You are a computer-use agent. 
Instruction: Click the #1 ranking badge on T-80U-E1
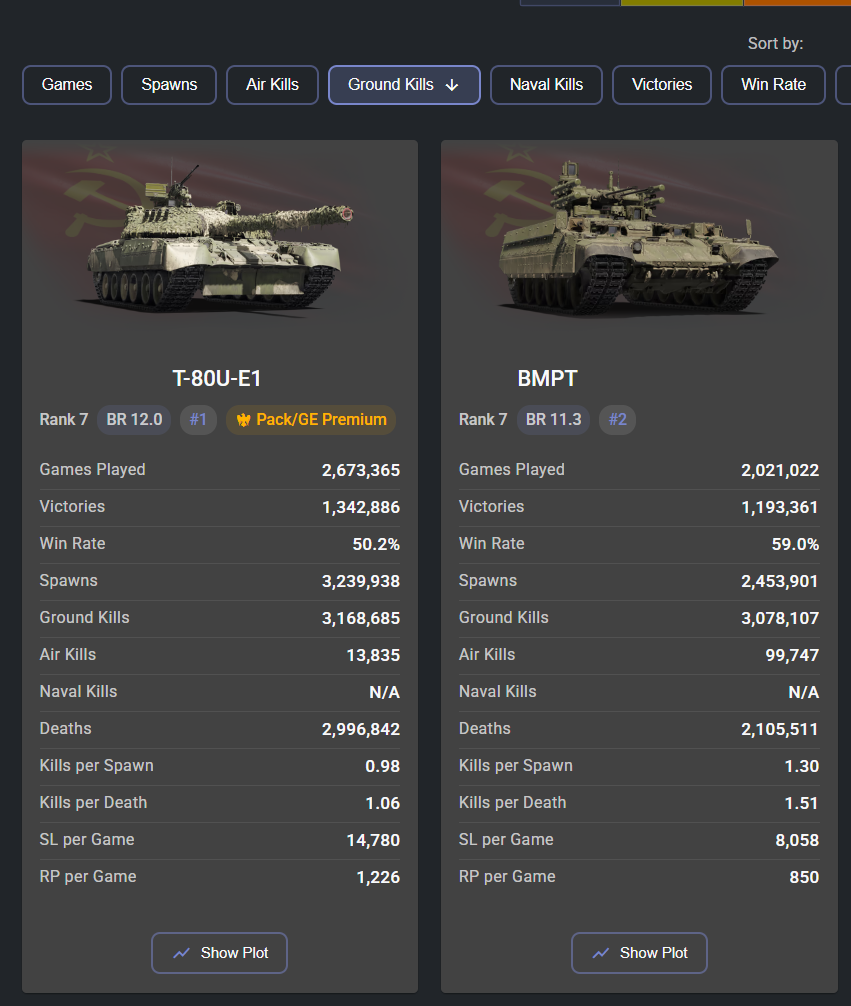(x=198, y=420)
